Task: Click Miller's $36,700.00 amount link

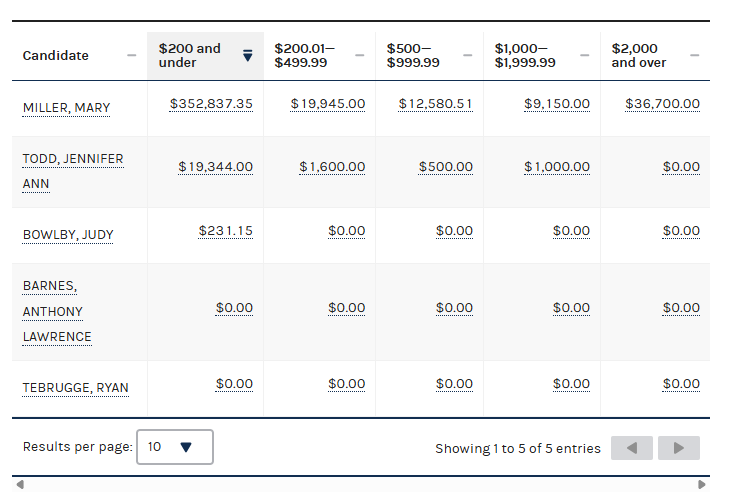Action: 662,104
